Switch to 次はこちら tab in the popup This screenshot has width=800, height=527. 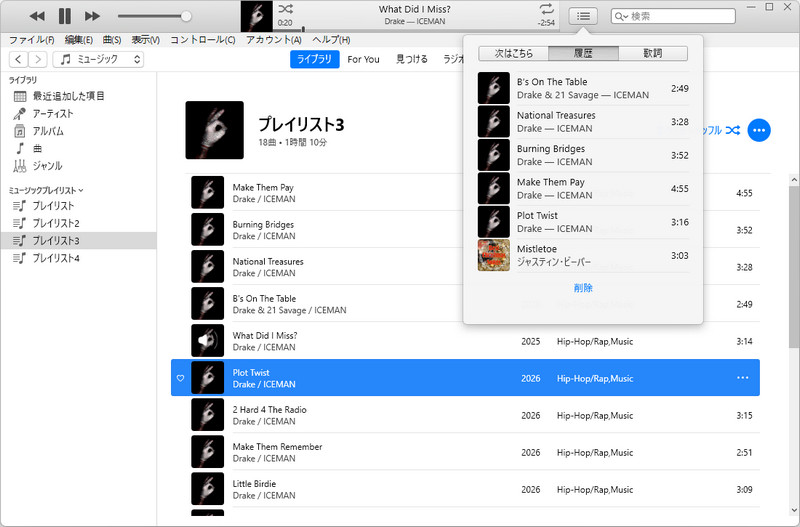[x=514, y=53]
